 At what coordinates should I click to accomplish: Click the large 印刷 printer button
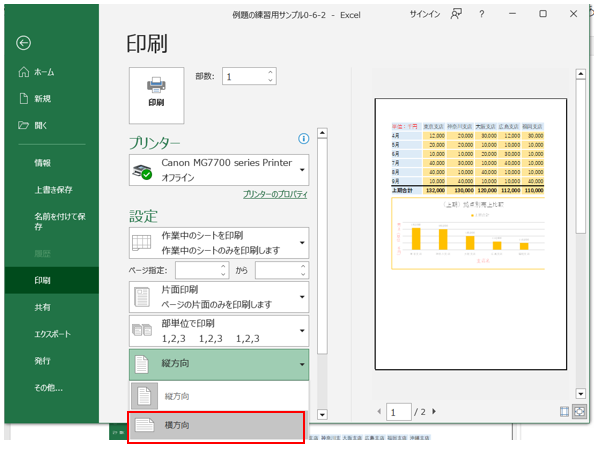pyautogui.click(x=156, y=92)
